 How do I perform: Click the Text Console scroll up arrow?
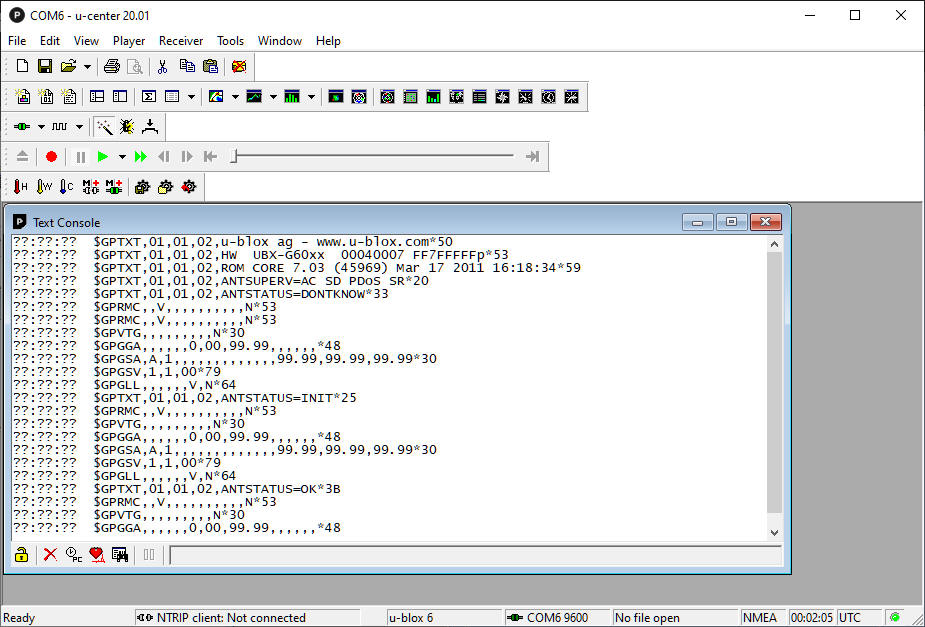tap(775, 244)
